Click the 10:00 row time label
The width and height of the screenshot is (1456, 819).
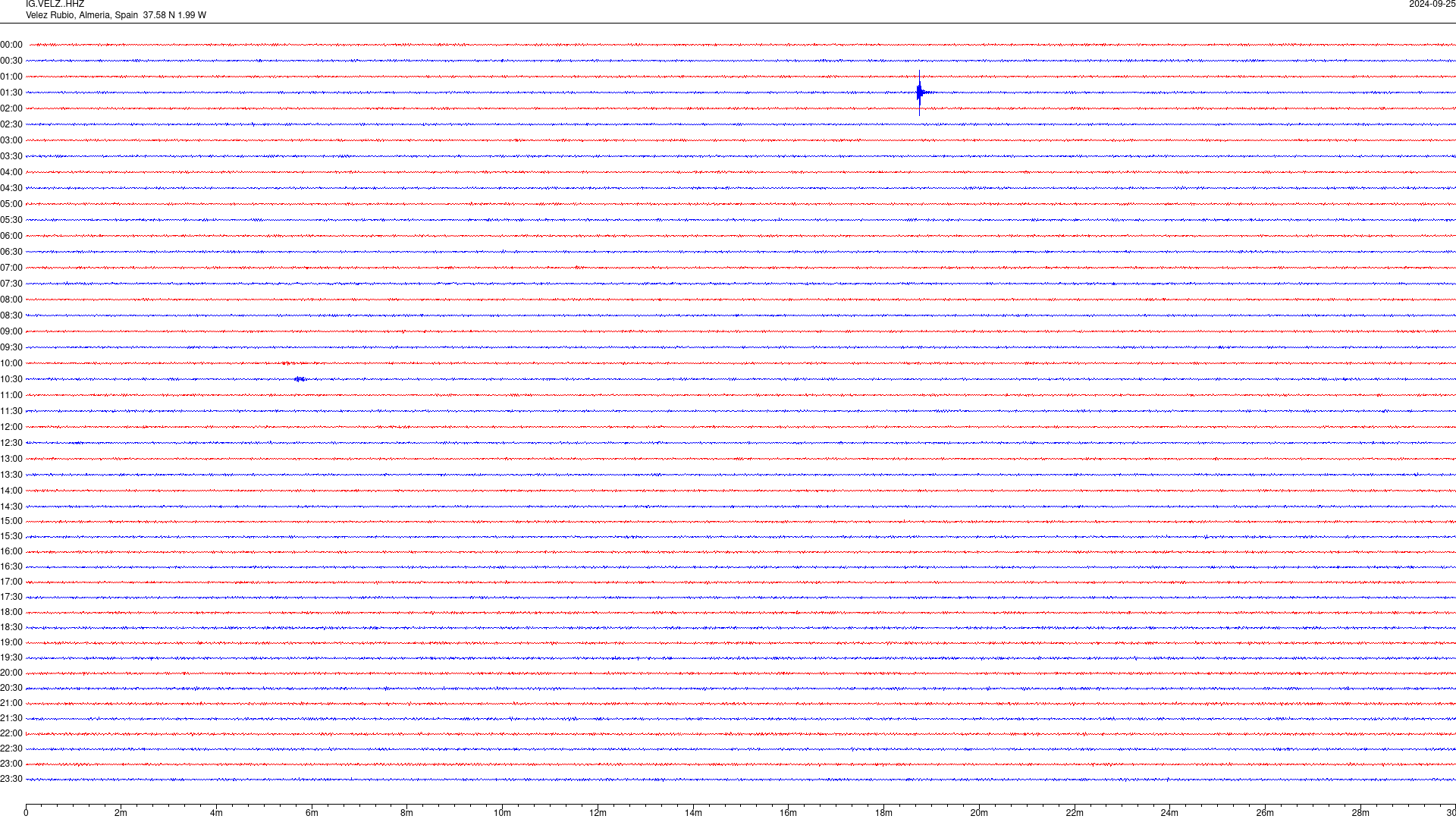pos(11,363)
